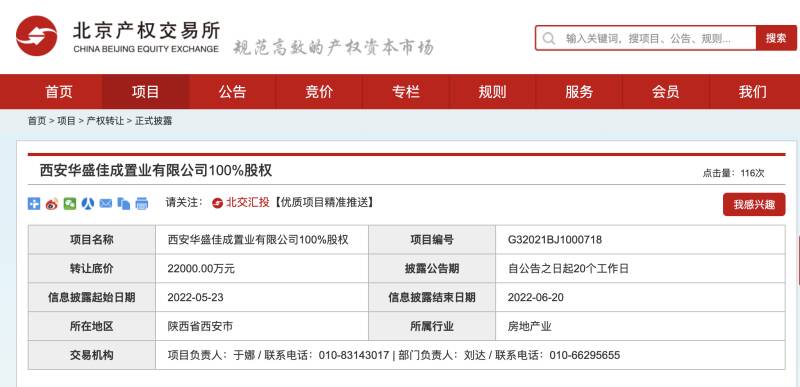800x387 pixels.
Task: Select the 公告 navigation tab
Action: click(x=233, y=92)
